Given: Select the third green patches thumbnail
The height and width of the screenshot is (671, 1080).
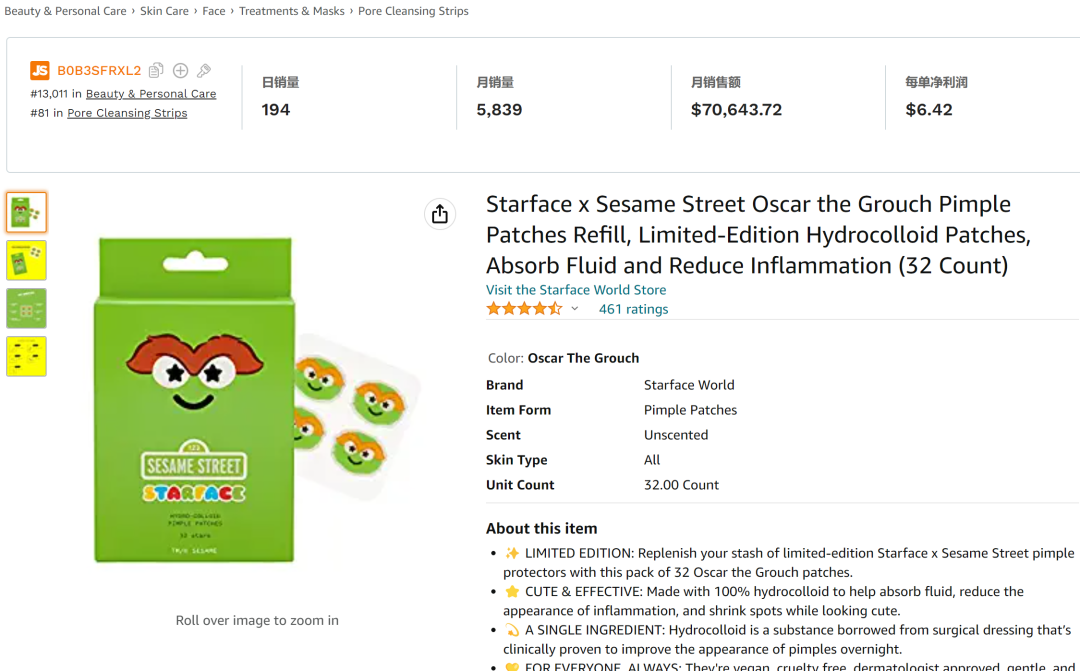Looking at the screenshot, I should pos(27,308).
